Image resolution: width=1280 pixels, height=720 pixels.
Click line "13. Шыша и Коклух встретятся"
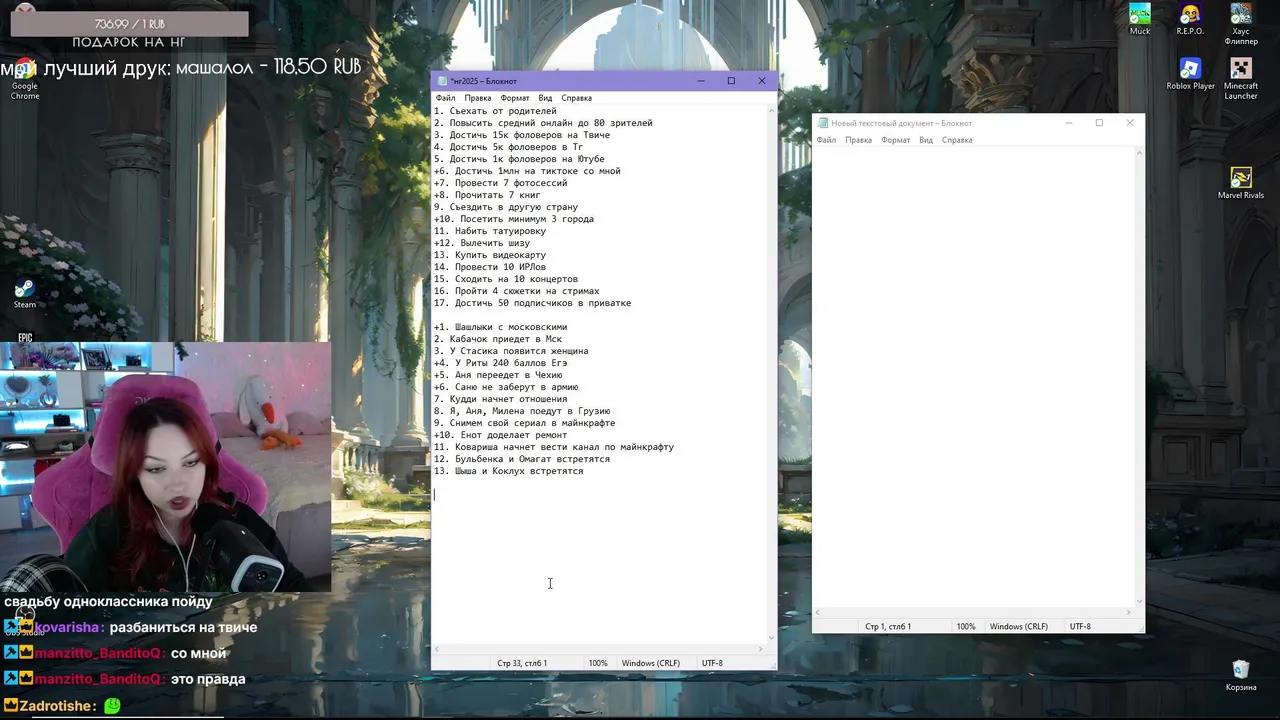tap(508, 471)
